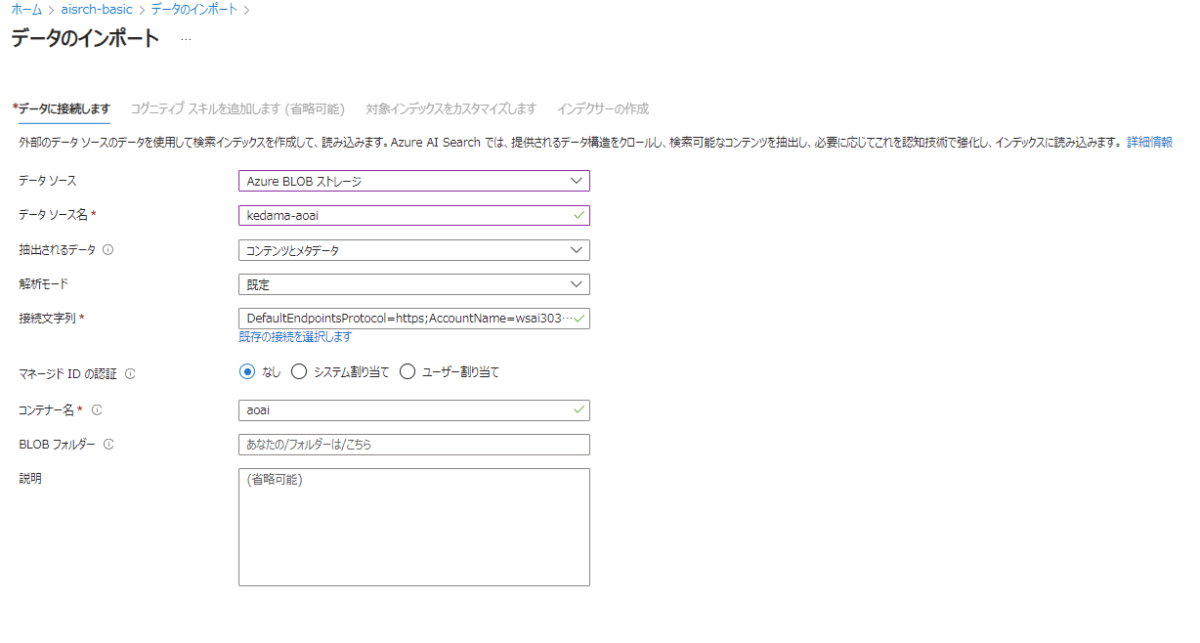The width and height of the screenshot is (1200, 643).
Task: Switch to コグニティブ スキルを追加します tab
Action: (x=237, y=108)
